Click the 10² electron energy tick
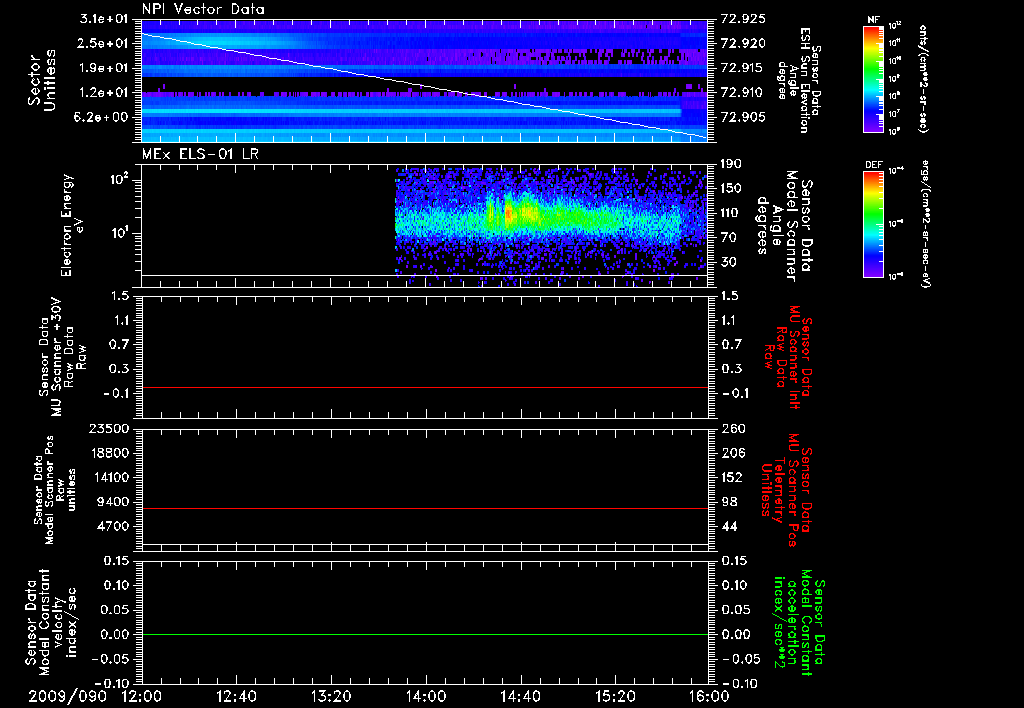Screen dimensions: 1024x708 121,179
